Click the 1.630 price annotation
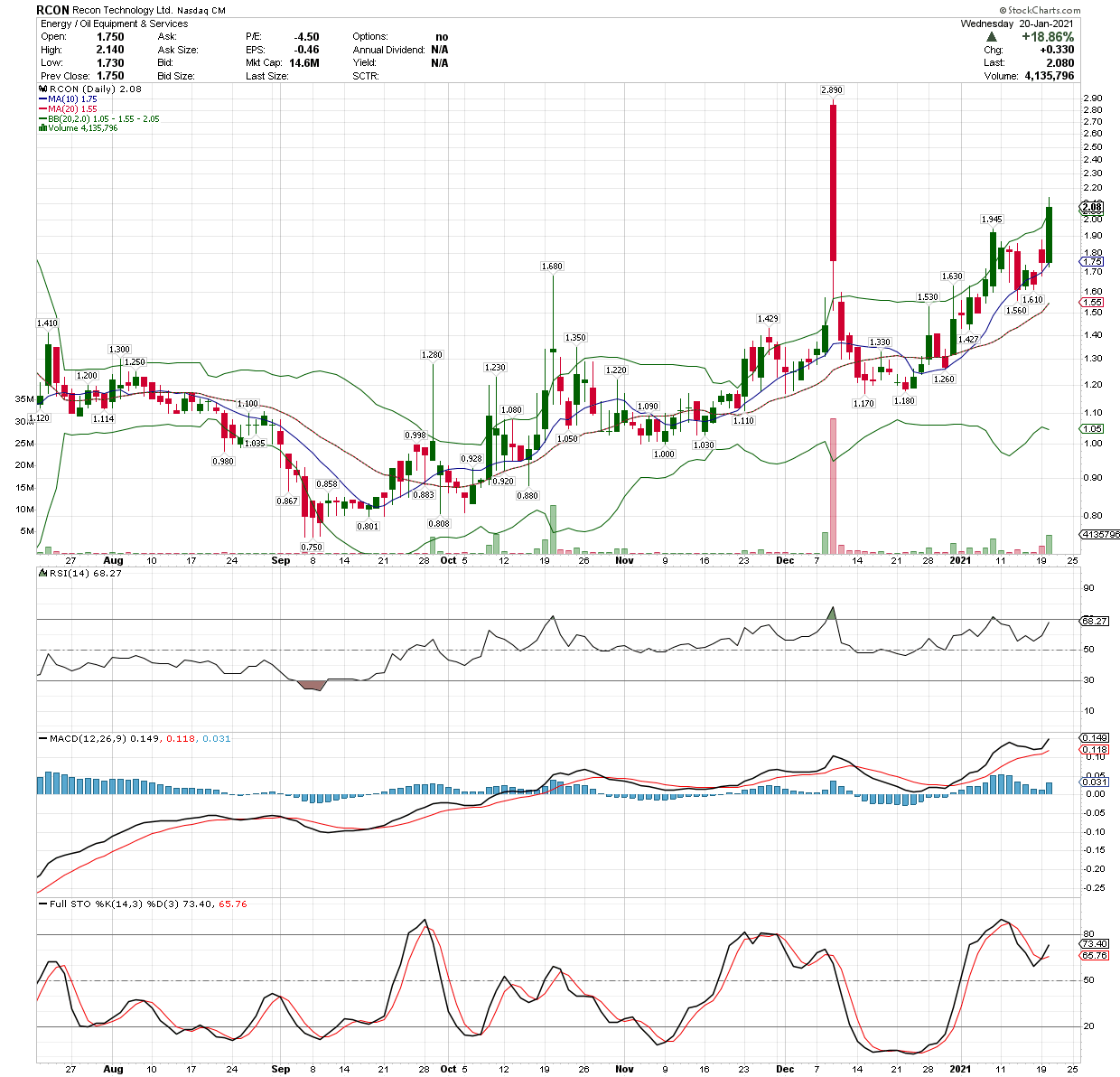Image resolution: width=1120 pixels, height=1077 pixels. [x=952, y=276]
